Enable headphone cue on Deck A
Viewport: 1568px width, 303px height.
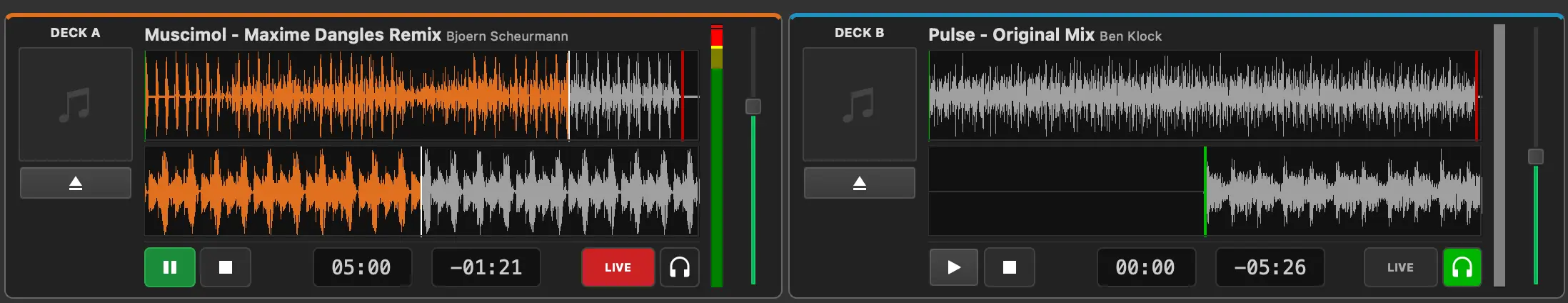[x=680, y=267]
